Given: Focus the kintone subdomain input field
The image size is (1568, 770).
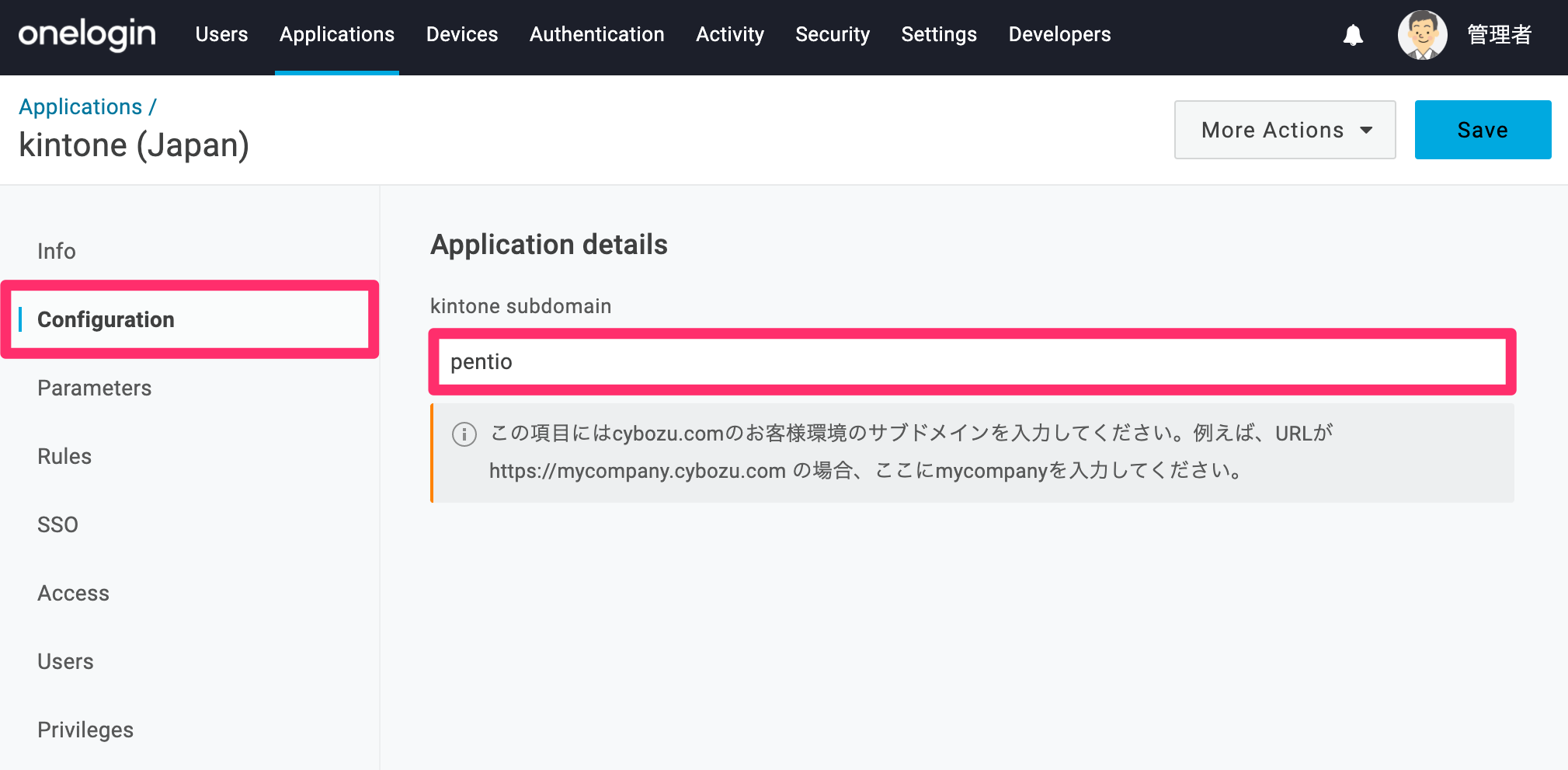Looking at the screenshot, I should tap(972, 362).
